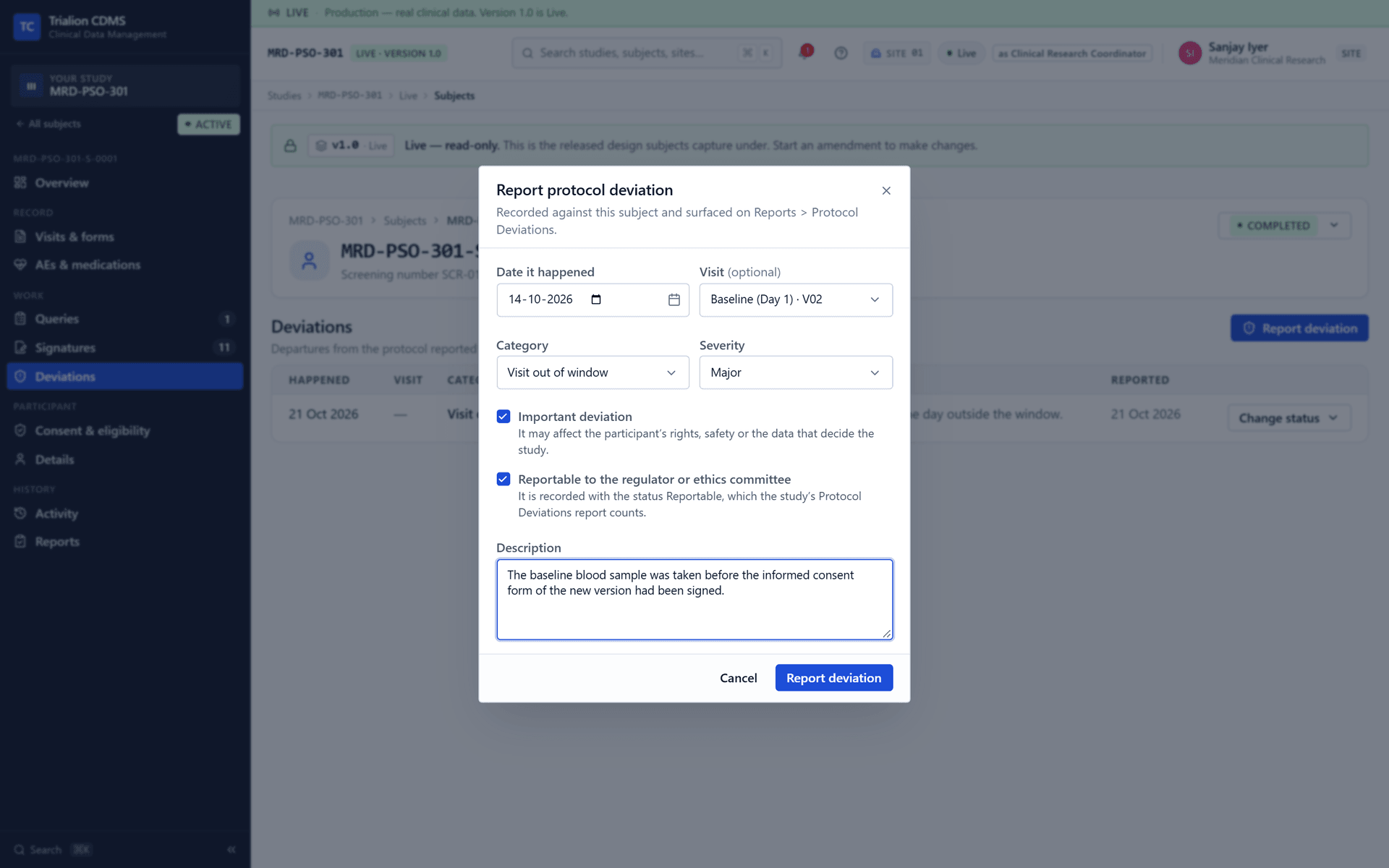
Task: Open the Activity history
Action: (124, 514)
